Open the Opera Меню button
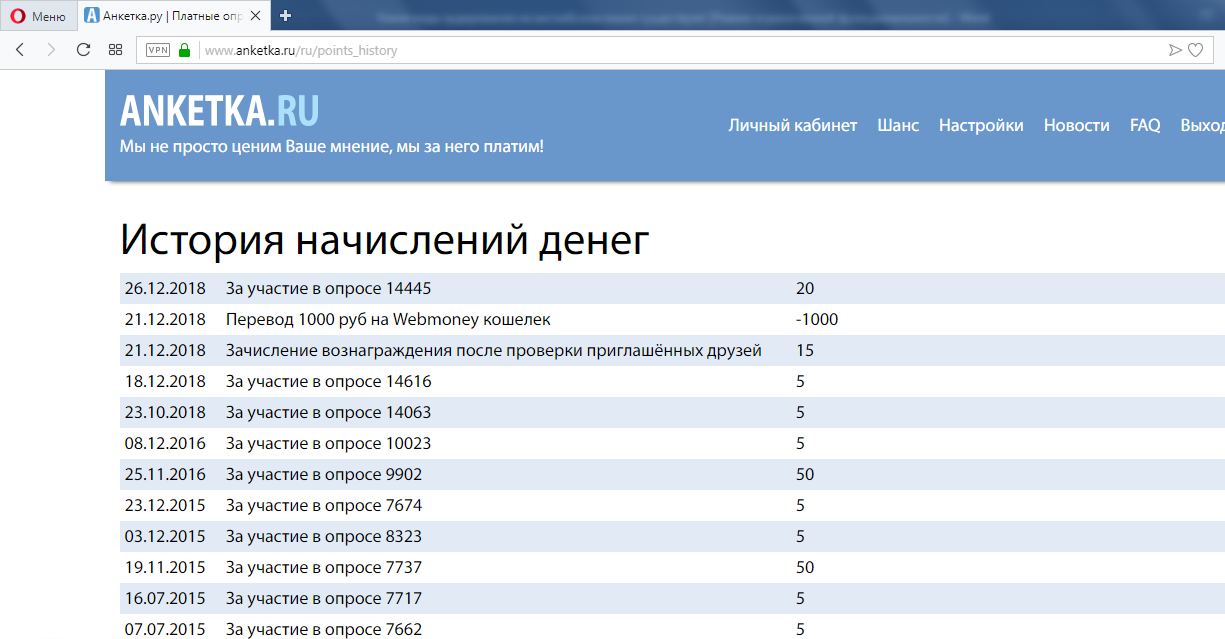 tap(38, 16)
